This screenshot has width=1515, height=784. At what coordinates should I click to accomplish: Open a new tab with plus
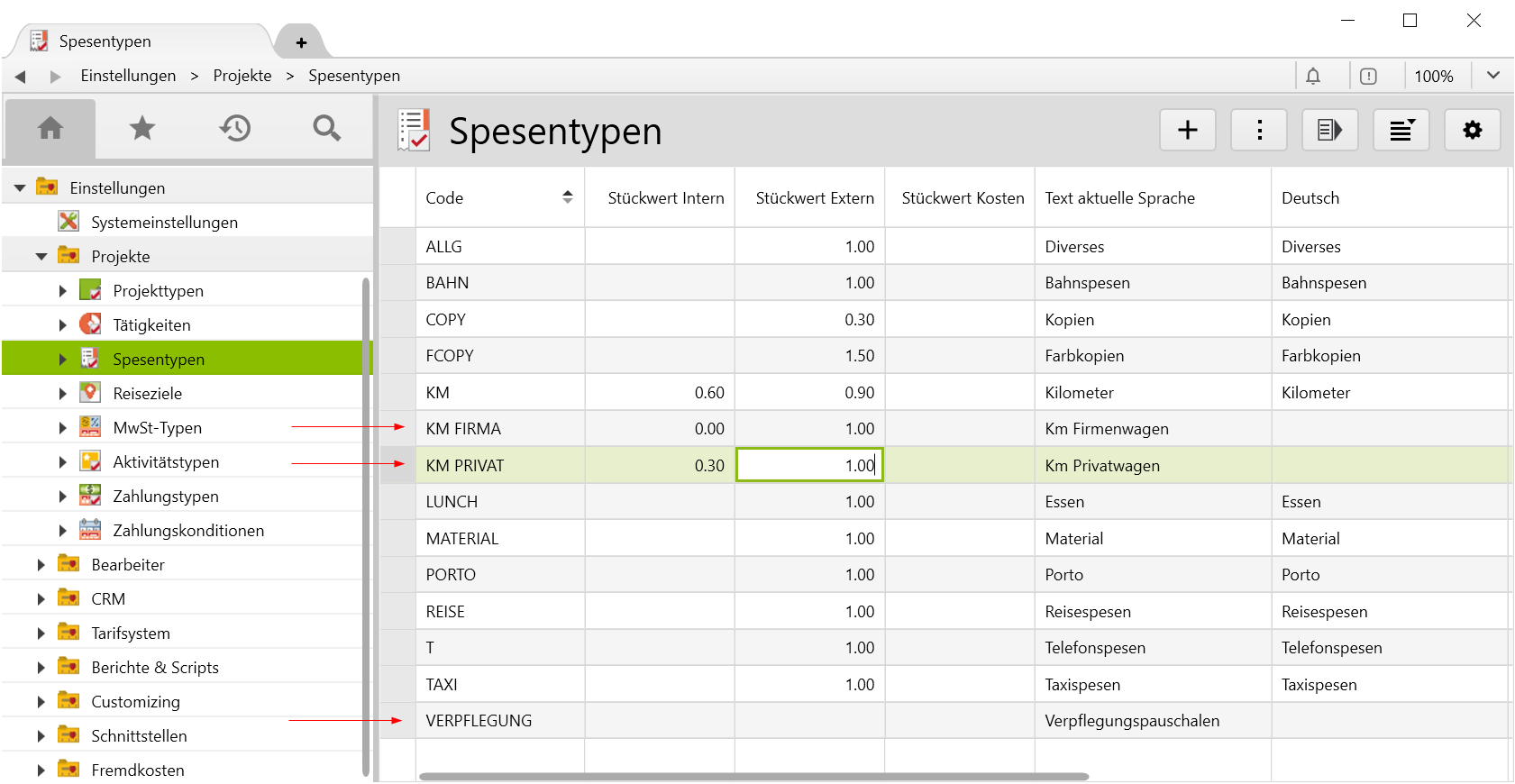click(x=301, y=42)
